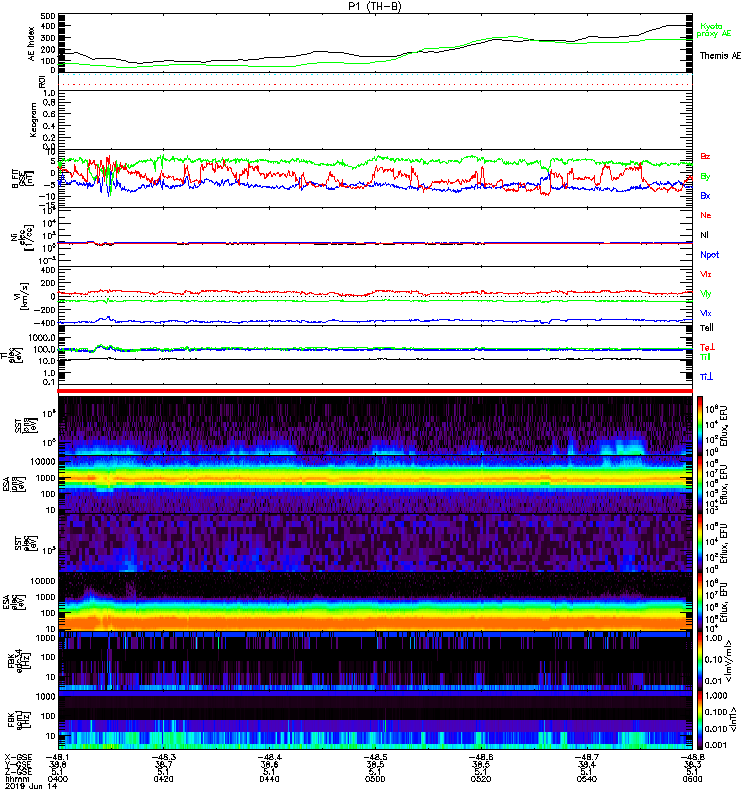The image size is (750, 800).
Task: Select the black Tell legend label
Action: pyautogui.click(x=707, y=328)
